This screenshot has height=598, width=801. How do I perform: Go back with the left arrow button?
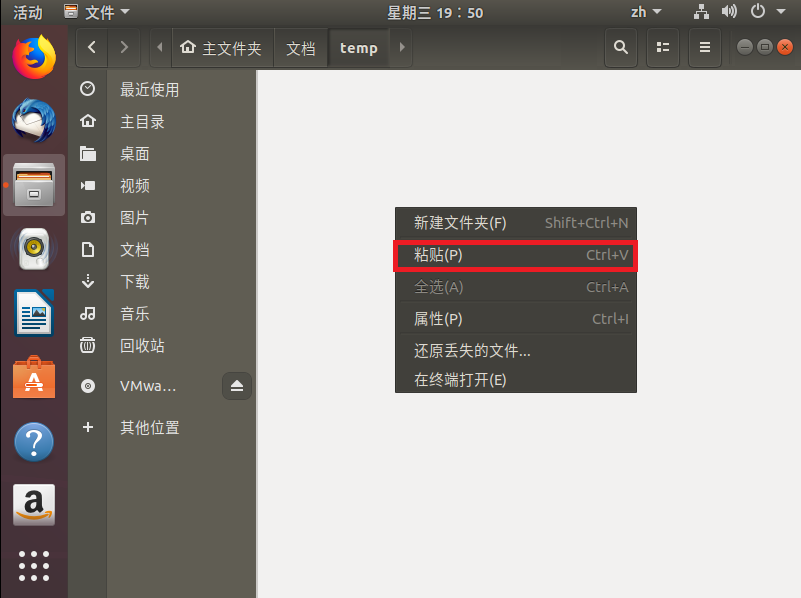click(x=92, y=47)
